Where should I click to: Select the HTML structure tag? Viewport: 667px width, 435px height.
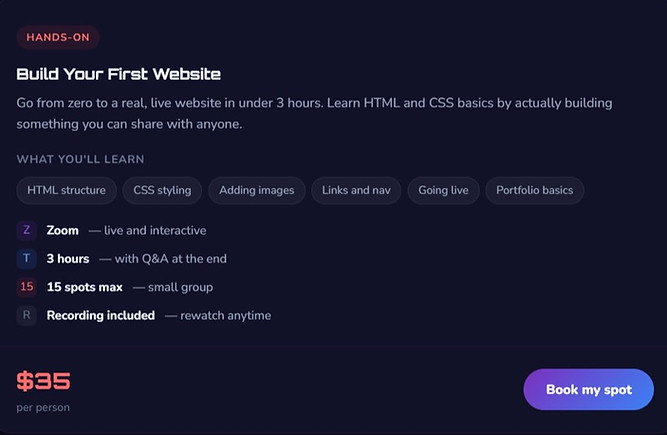click(x=66, y=190)
